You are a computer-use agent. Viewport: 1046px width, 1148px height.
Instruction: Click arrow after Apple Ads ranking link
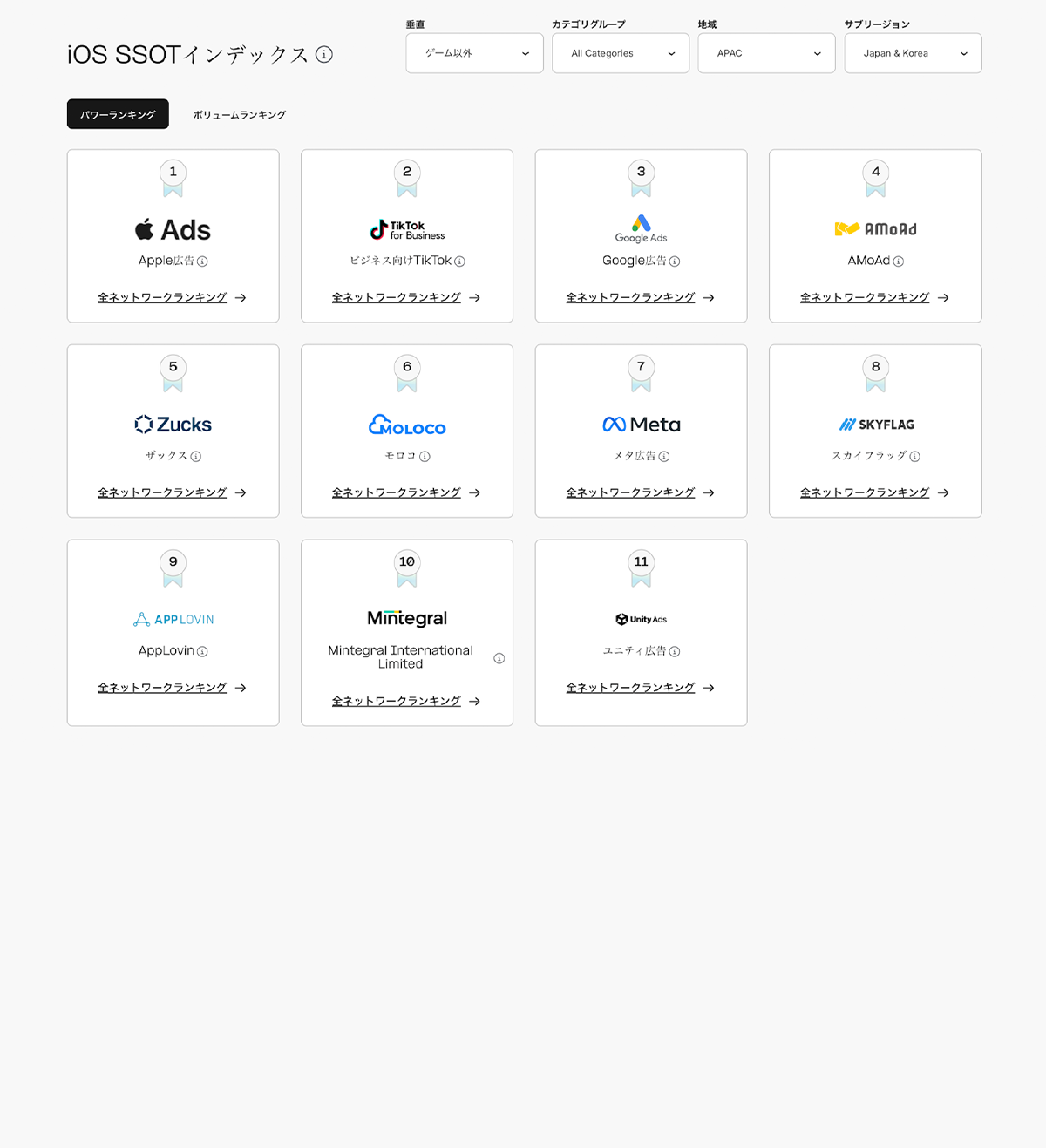(241, 298)
